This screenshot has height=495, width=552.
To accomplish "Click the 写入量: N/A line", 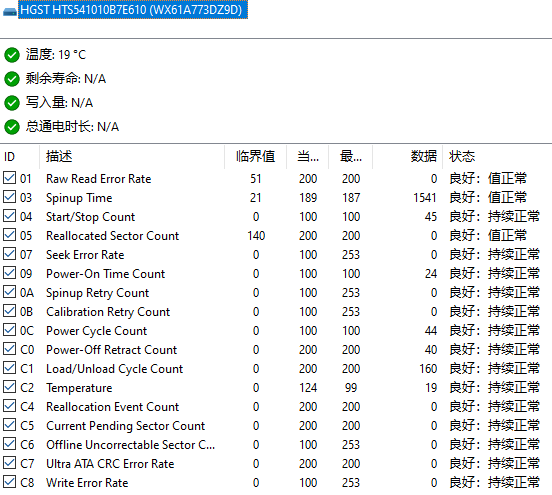I will pyautogui.click(x=59, y=103).
